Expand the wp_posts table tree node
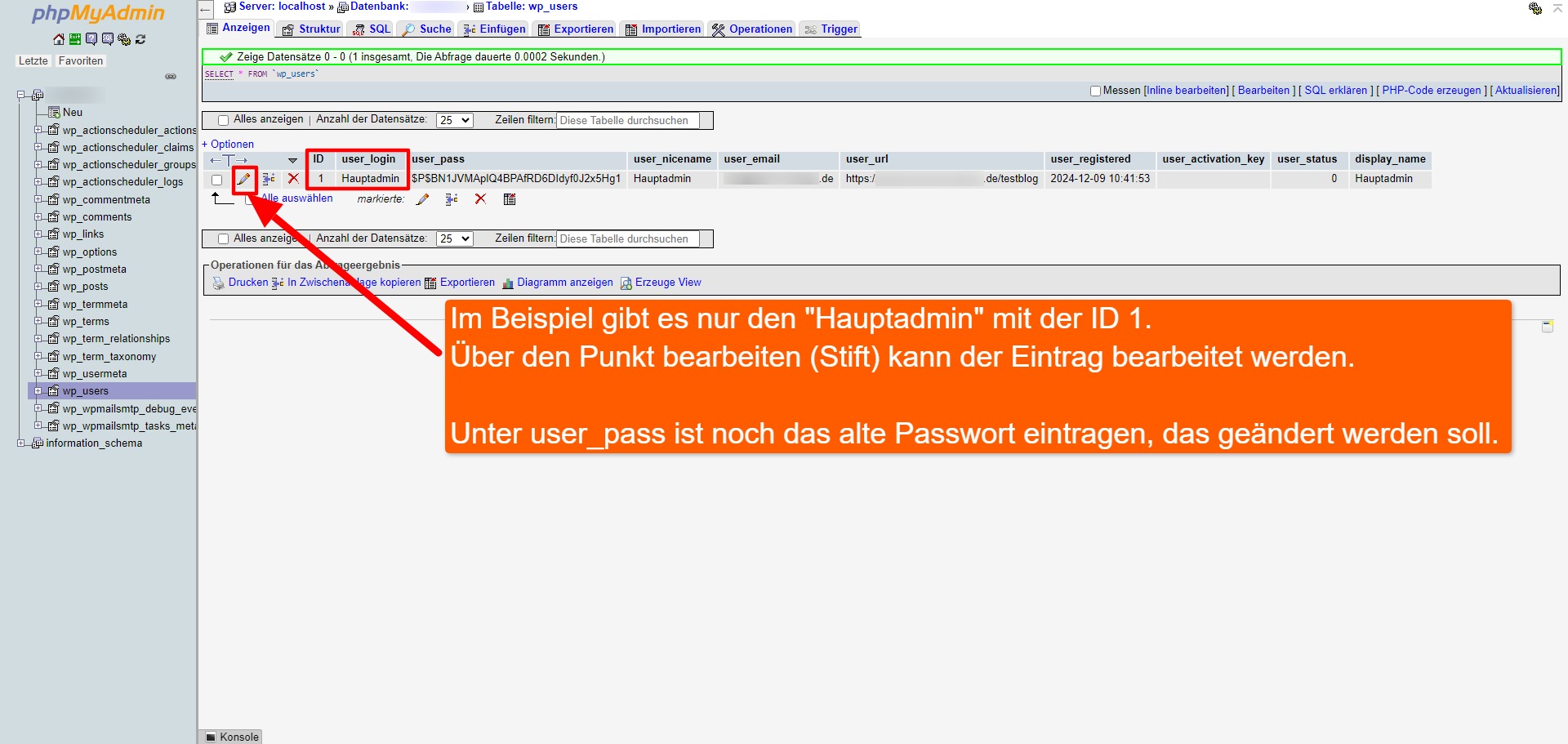This screenshot has width=1568, height=744. point(38,286)
